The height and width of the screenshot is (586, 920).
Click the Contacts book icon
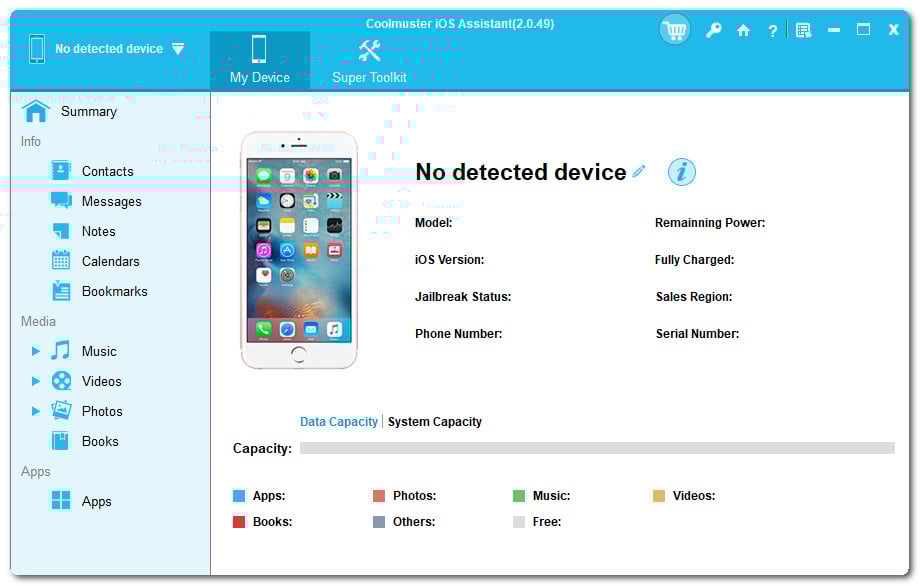[61, 171]
